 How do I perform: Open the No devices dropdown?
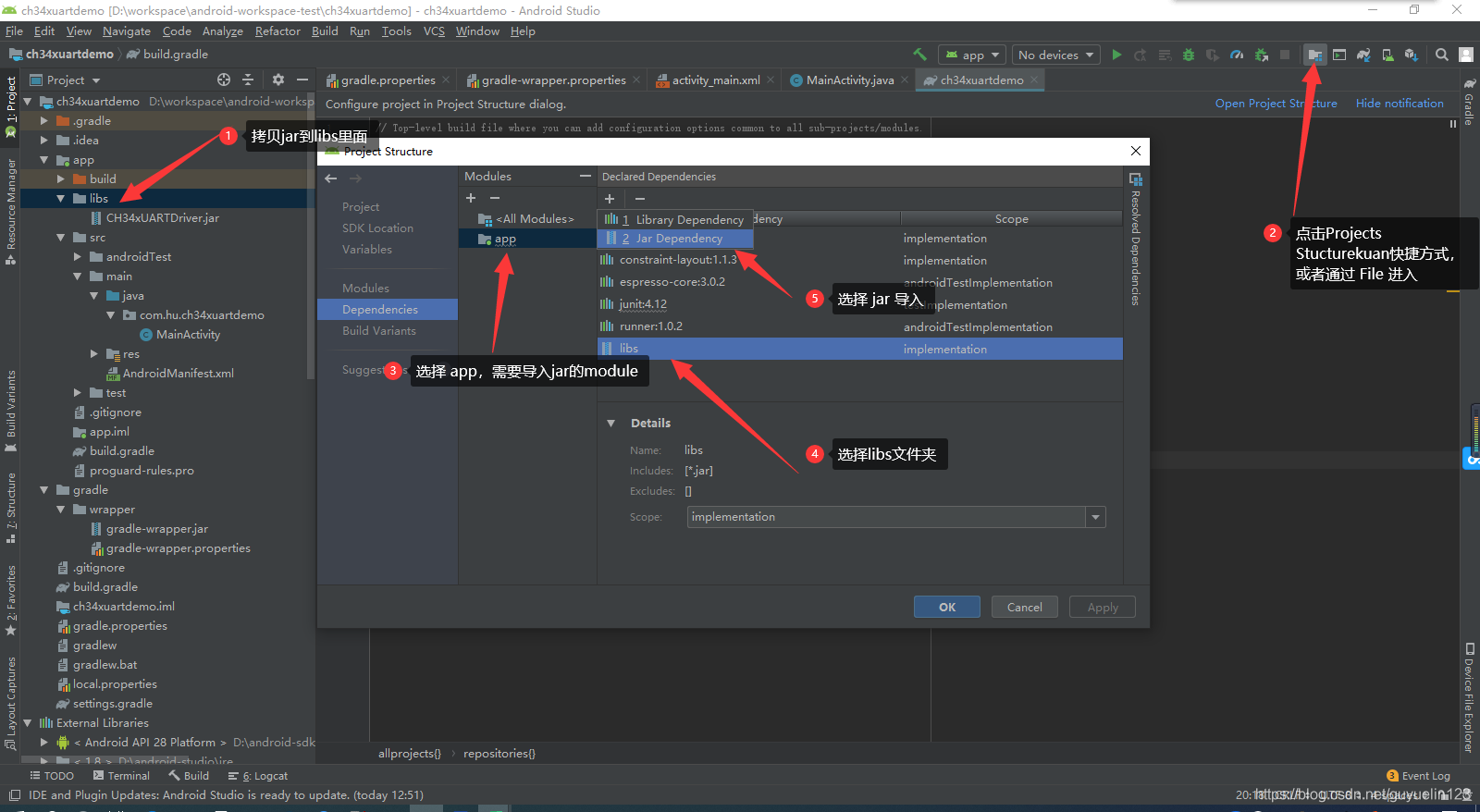(1055, 55)
